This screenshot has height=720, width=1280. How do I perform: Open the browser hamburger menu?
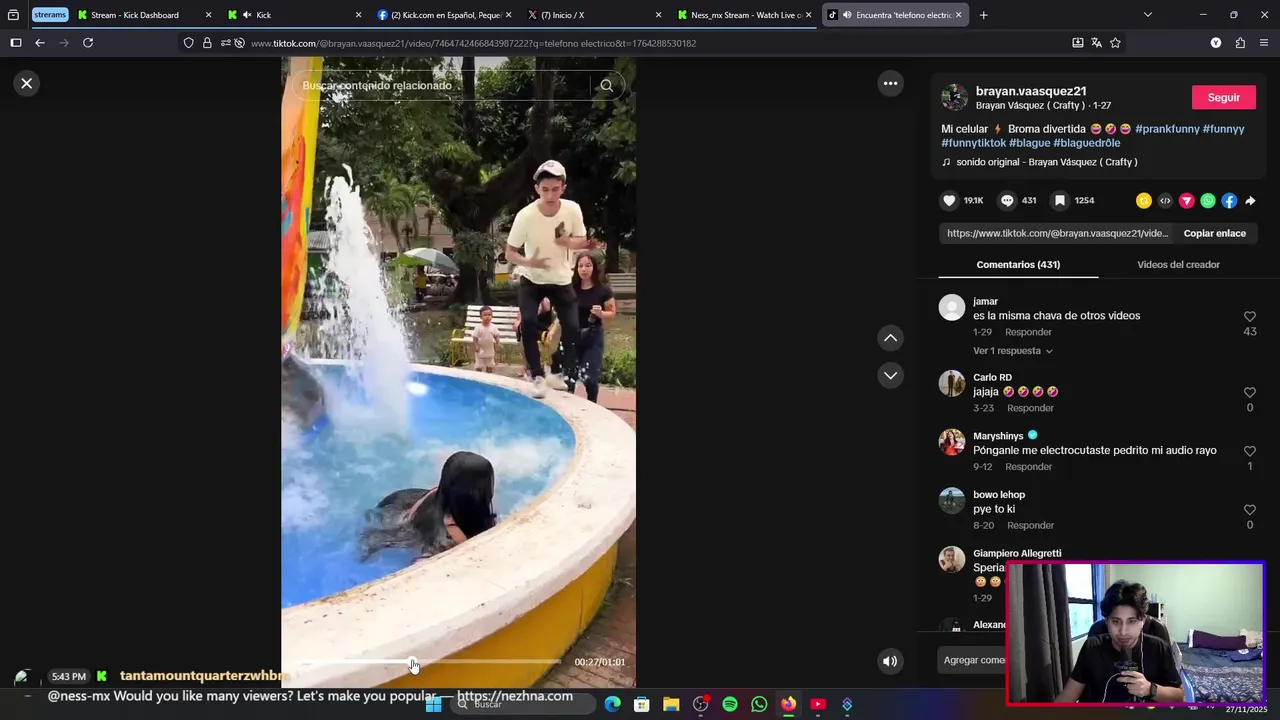[1264, 43]
